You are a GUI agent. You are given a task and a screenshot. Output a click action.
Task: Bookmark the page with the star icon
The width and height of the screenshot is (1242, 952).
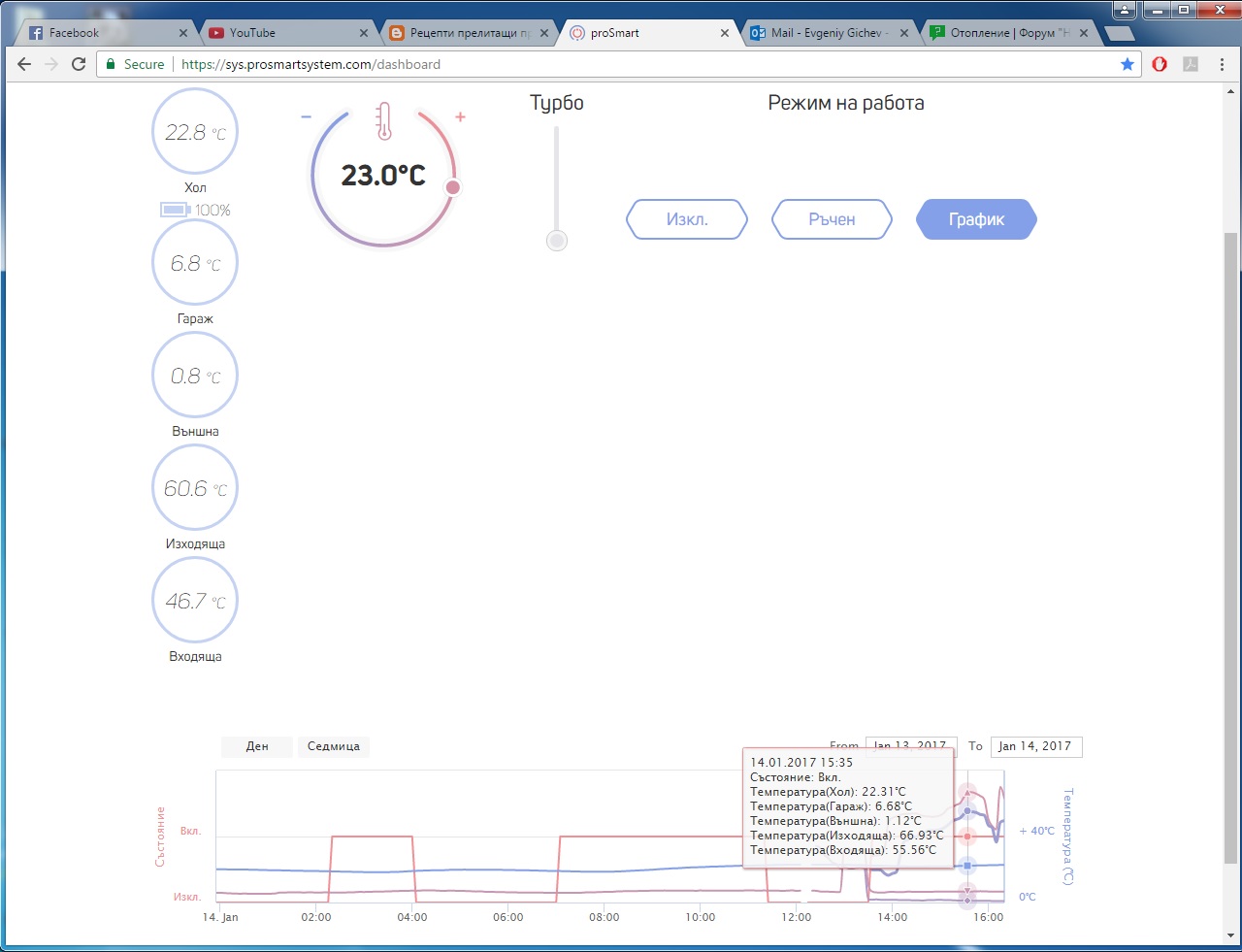tap(1127, 64)
